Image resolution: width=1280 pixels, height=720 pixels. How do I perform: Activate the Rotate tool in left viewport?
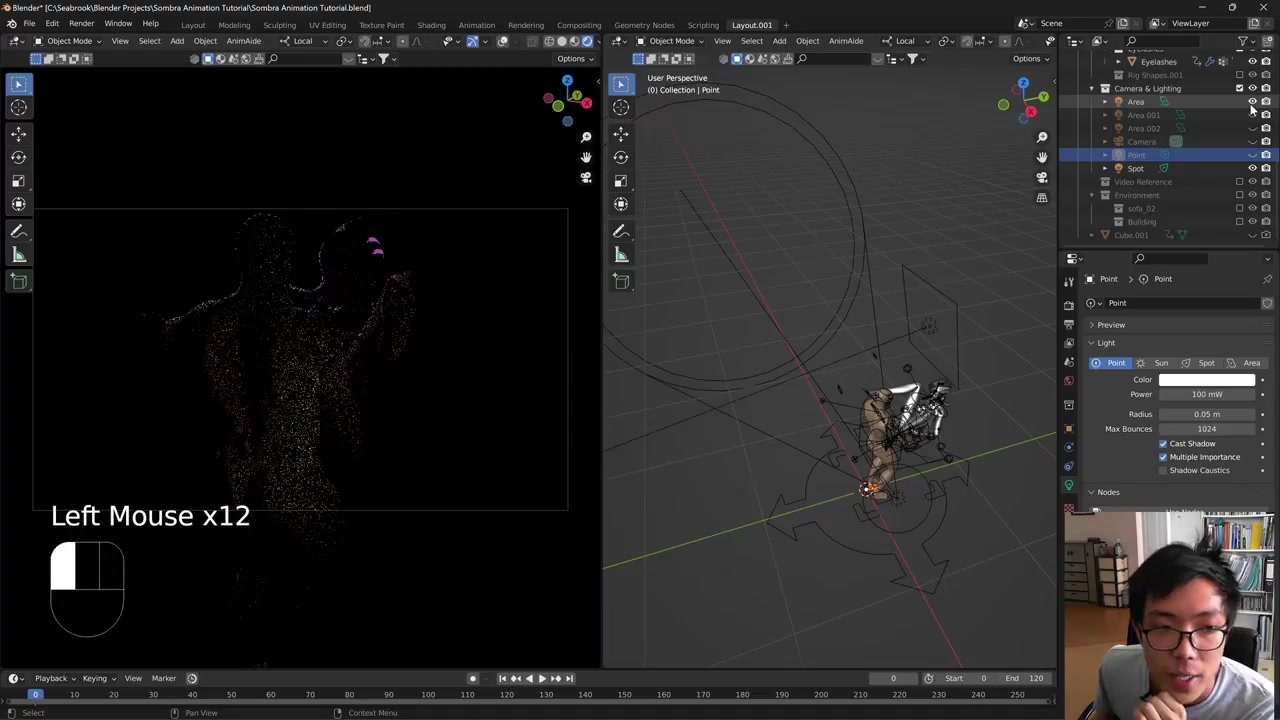(x=18, y=157)
